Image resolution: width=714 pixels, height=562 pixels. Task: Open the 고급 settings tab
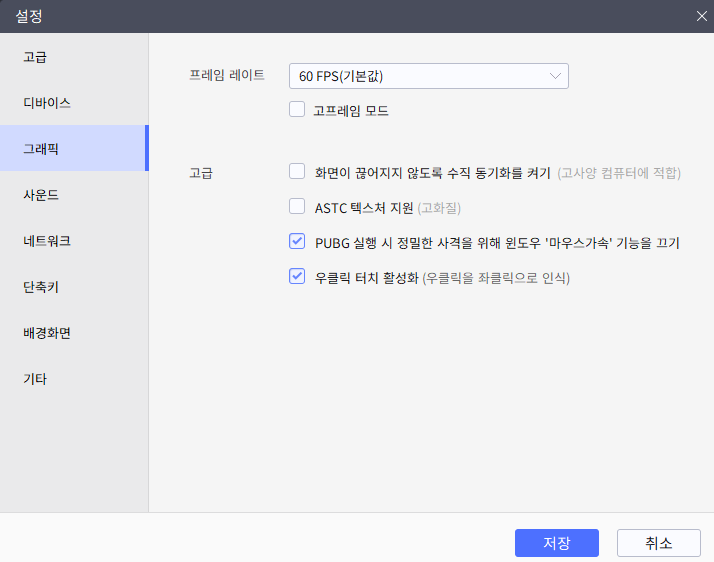click(x=74, y=57)
